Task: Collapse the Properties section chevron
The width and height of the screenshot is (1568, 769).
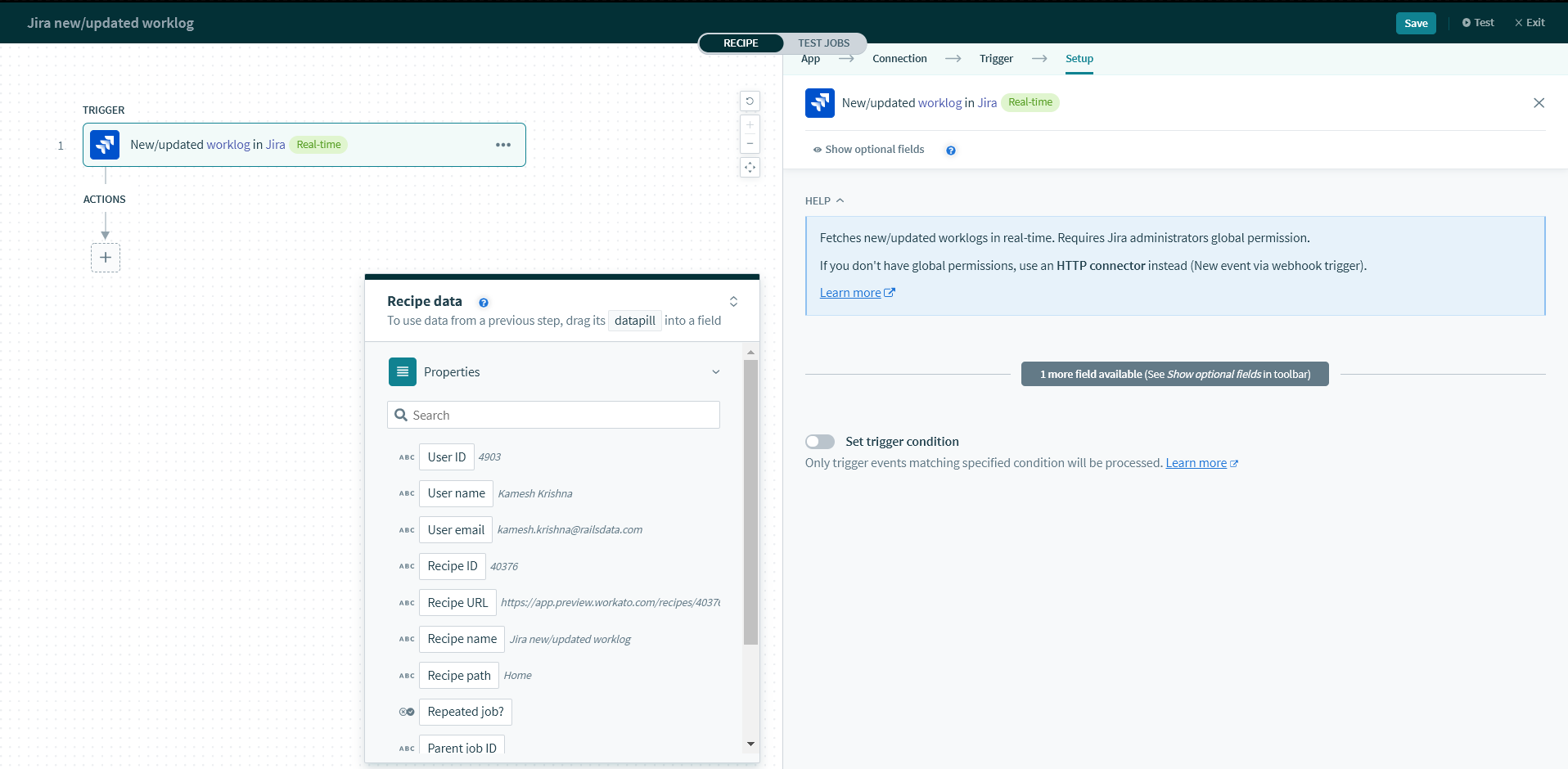Action: (715, 372)
